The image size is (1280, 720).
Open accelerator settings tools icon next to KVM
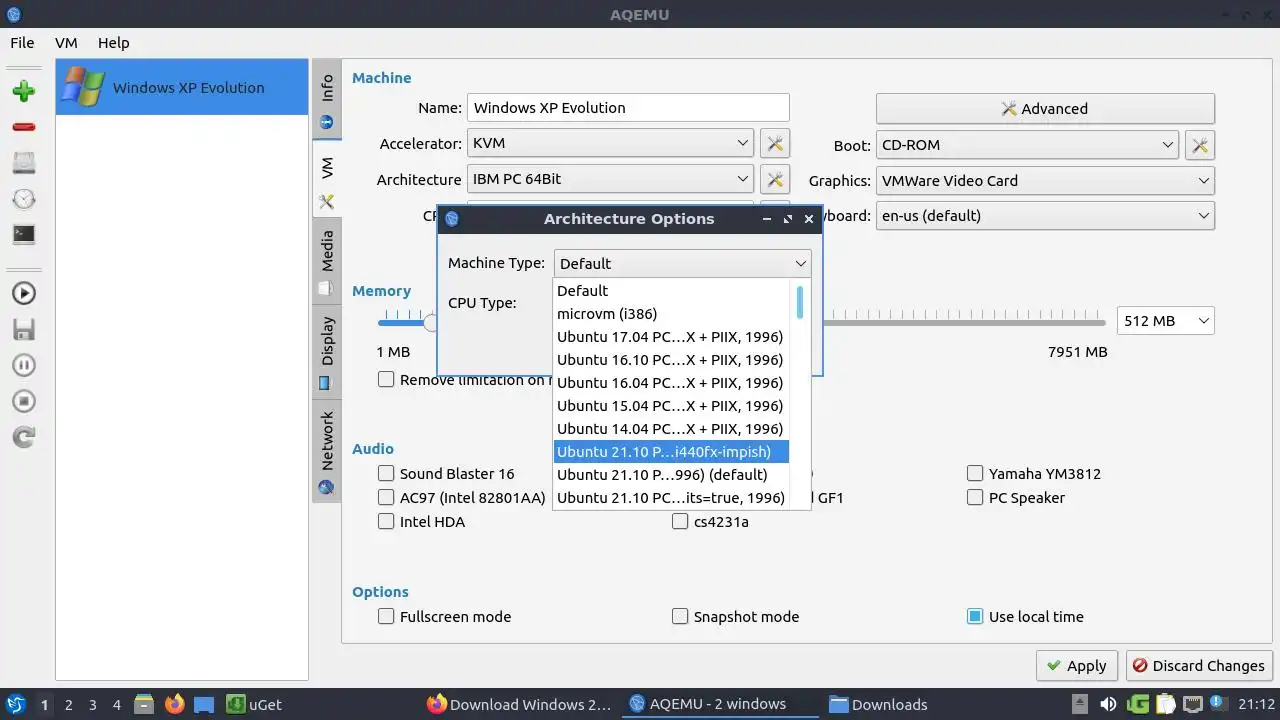click(775, 144)
